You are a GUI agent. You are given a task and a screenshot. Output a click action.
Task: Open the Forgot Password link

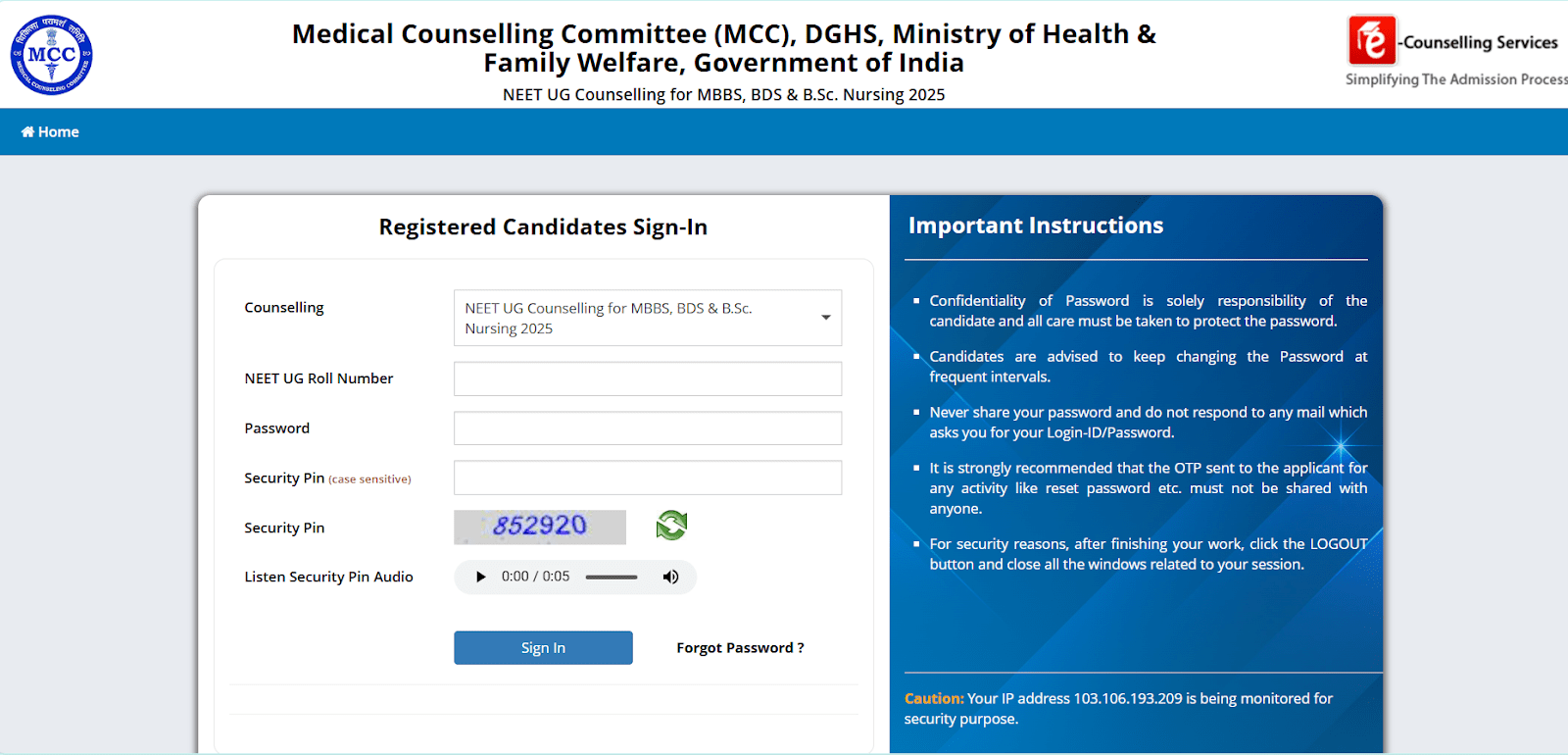tap(740, 648)
